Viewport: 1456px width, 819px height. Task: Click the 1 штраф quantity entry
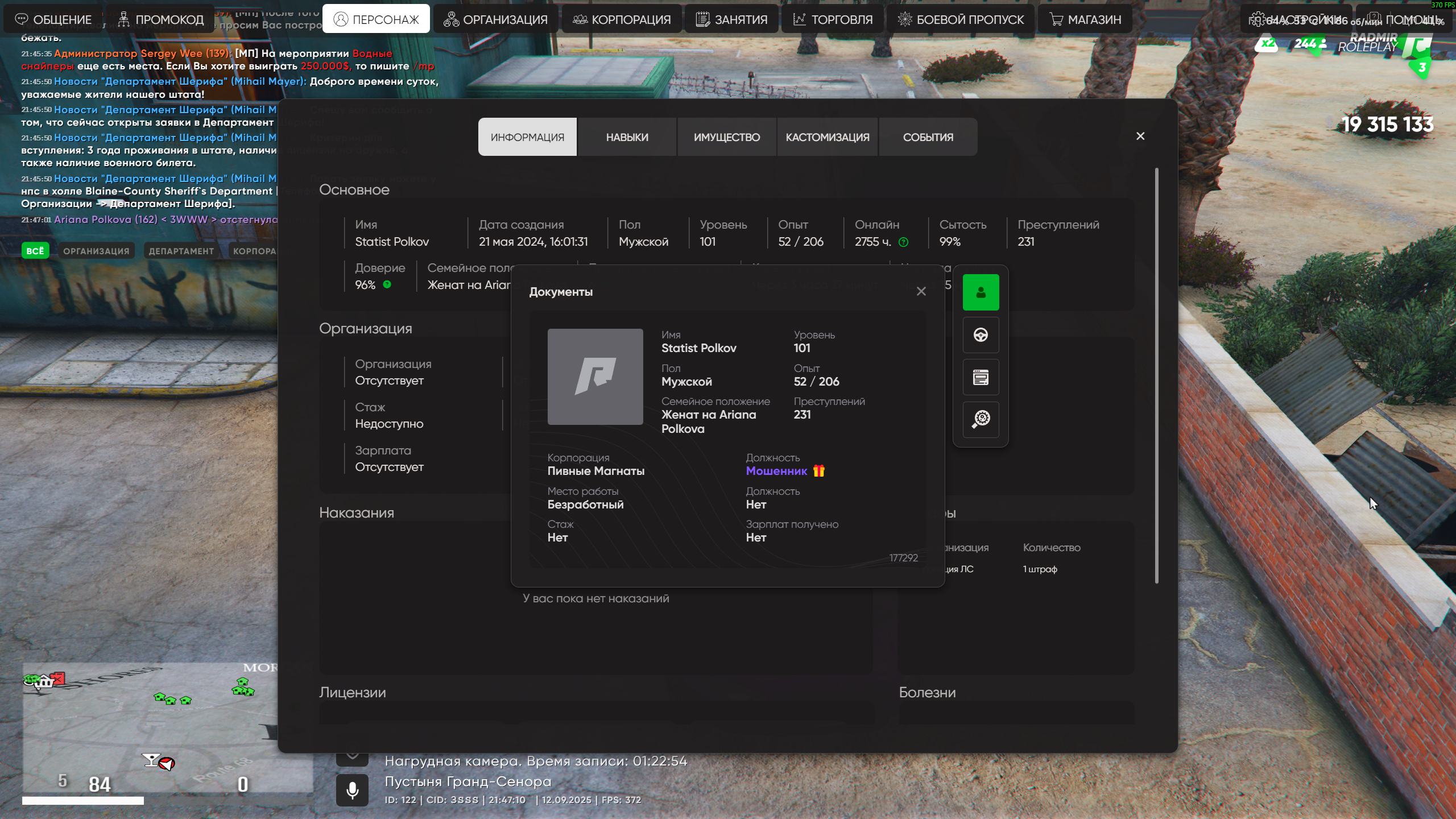click(x=1040, y=569)
